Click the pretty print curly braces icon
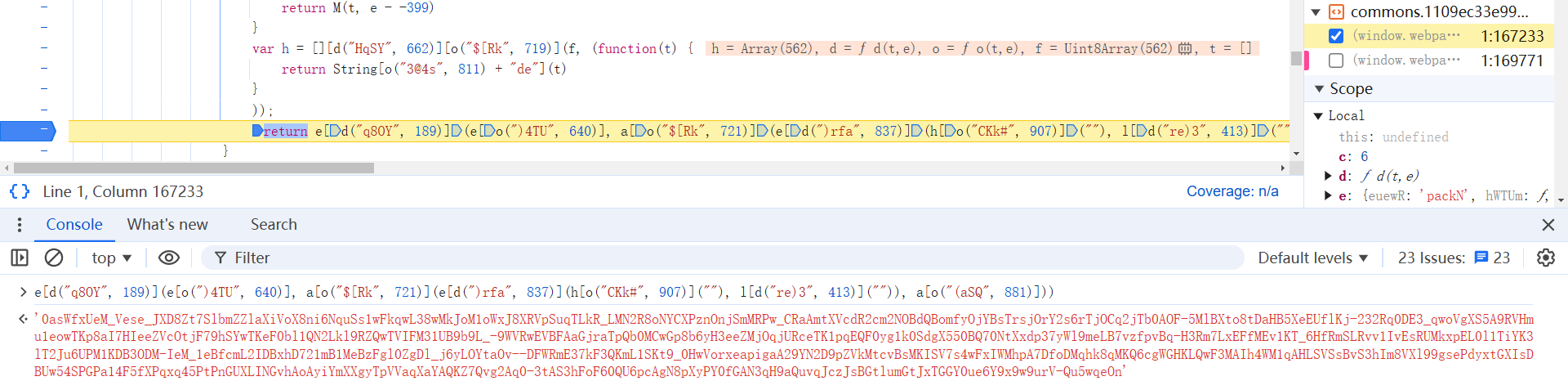This screenshot has width=1568, height=381. click(x=20, y=191)
